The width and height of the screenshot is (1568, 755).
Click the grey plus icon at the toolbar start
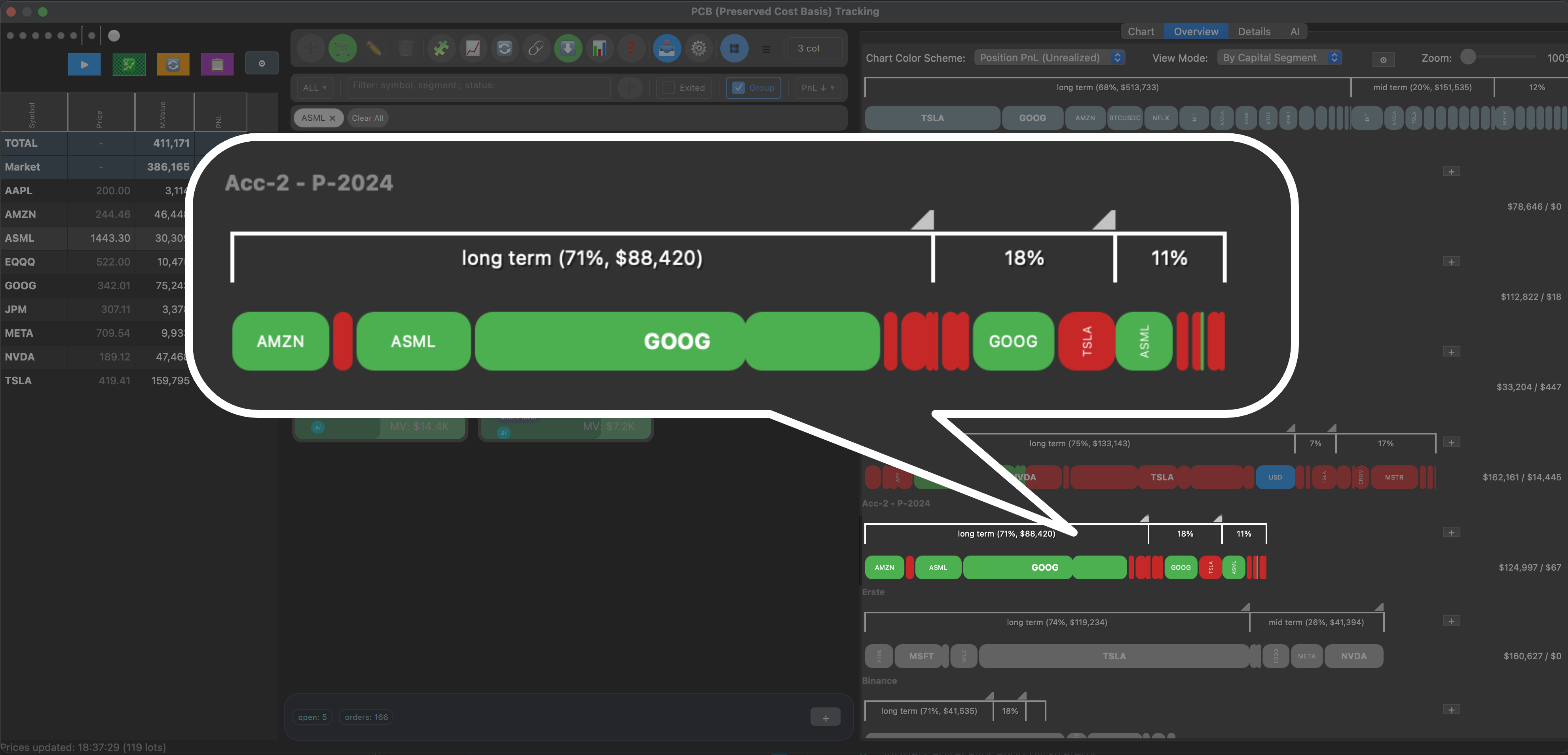310,48
